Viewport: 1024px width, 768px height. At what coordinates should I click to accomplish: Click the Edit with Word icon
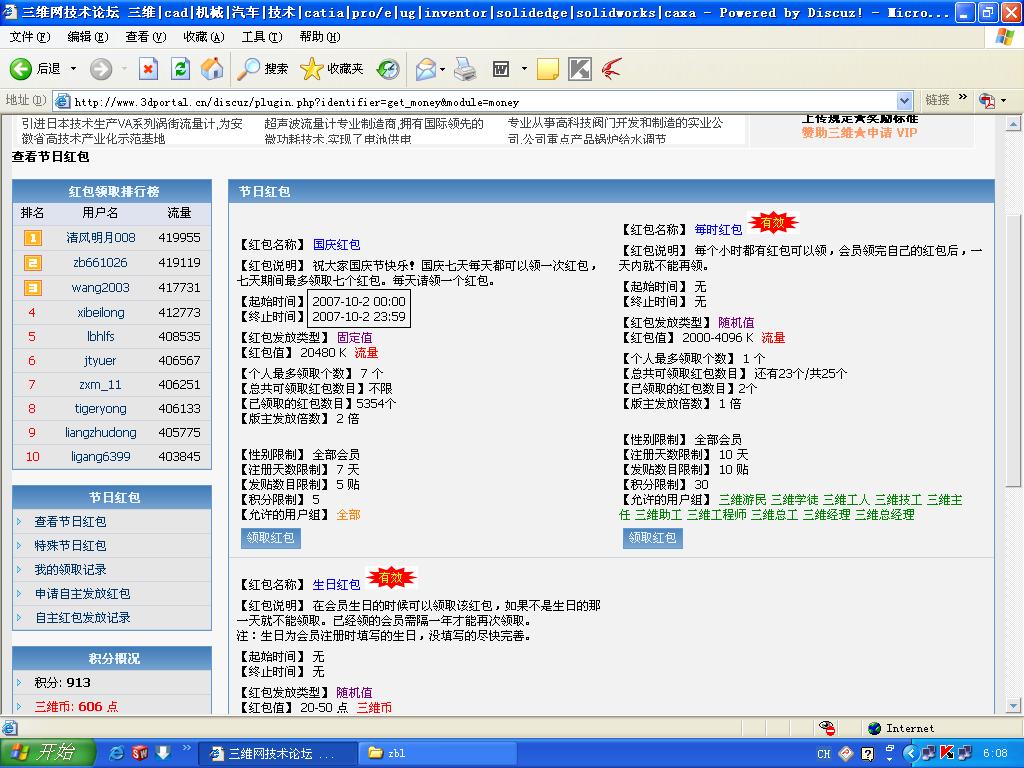click(x=501, y=69)
